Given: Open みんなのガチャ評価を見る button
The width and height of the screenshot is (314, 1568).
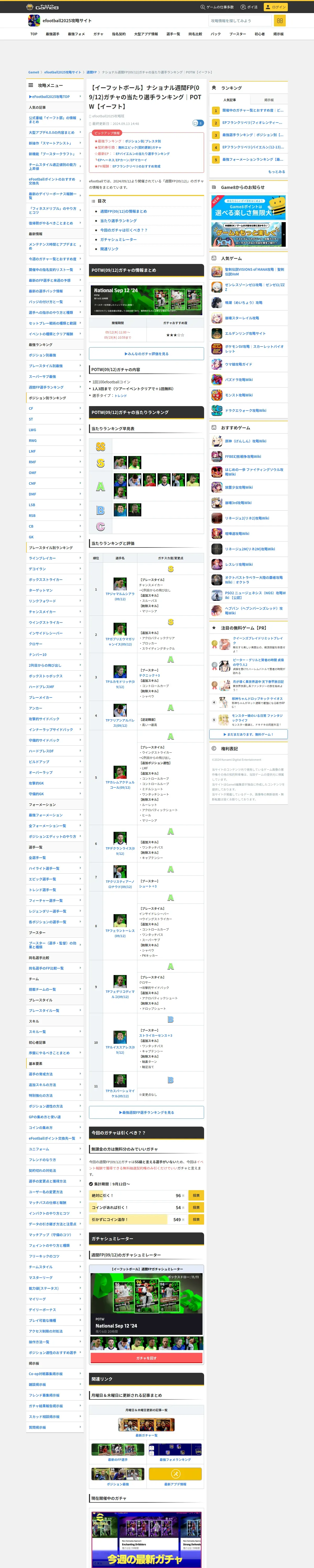Looking at the screenshot, I should (x=146, y=354).
